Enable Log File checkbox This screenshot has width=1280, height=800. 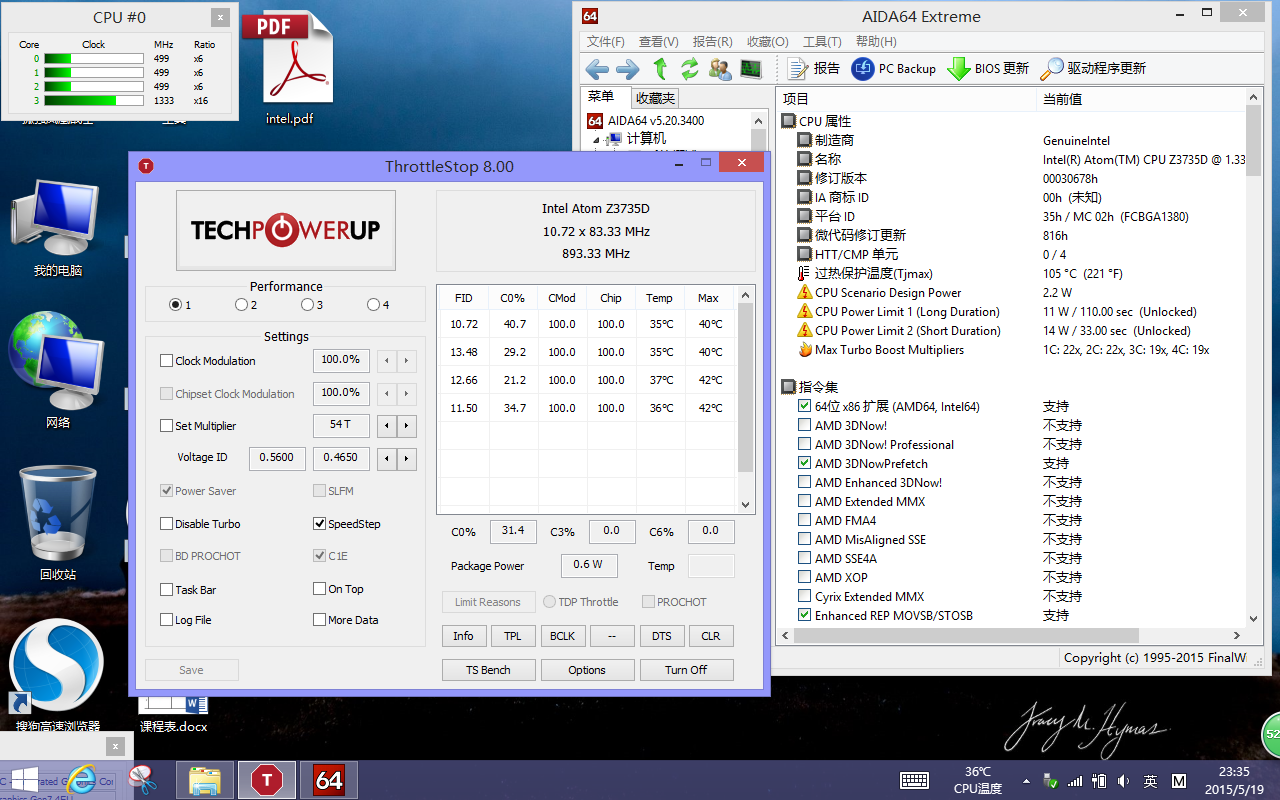(167, 620)
